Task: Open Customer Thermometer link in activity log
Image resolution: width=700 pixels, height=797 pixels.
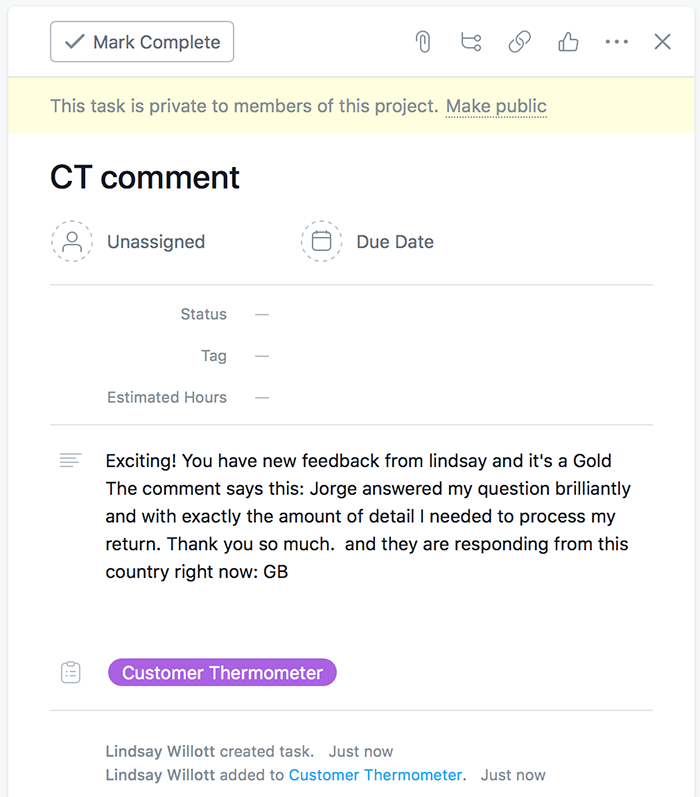Action: tap(375, 775)
